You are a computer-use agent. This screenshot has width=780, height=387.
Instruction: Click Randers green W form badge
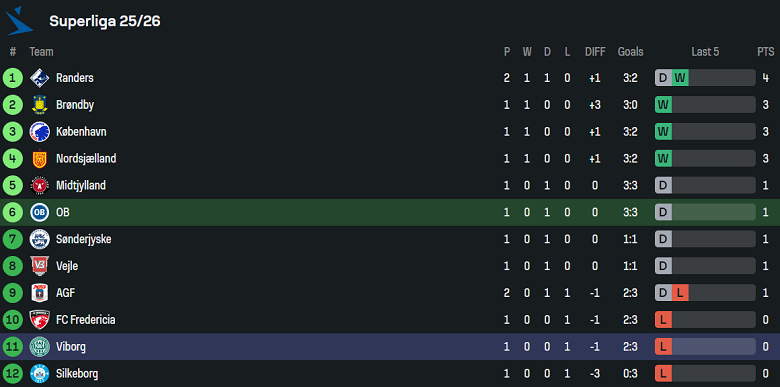pyautogui.click(x=680, y=78)
